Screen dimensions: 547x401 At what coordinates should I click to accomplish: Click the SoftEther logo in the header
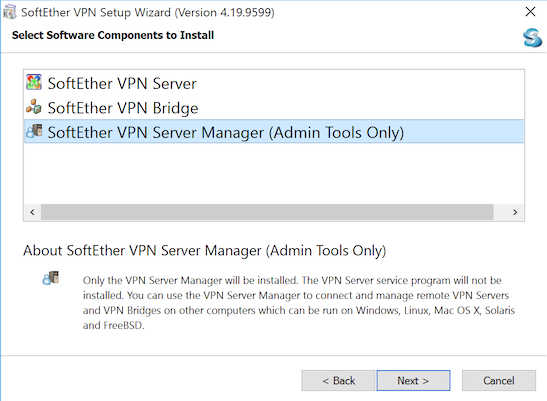(x=532, y=38)
